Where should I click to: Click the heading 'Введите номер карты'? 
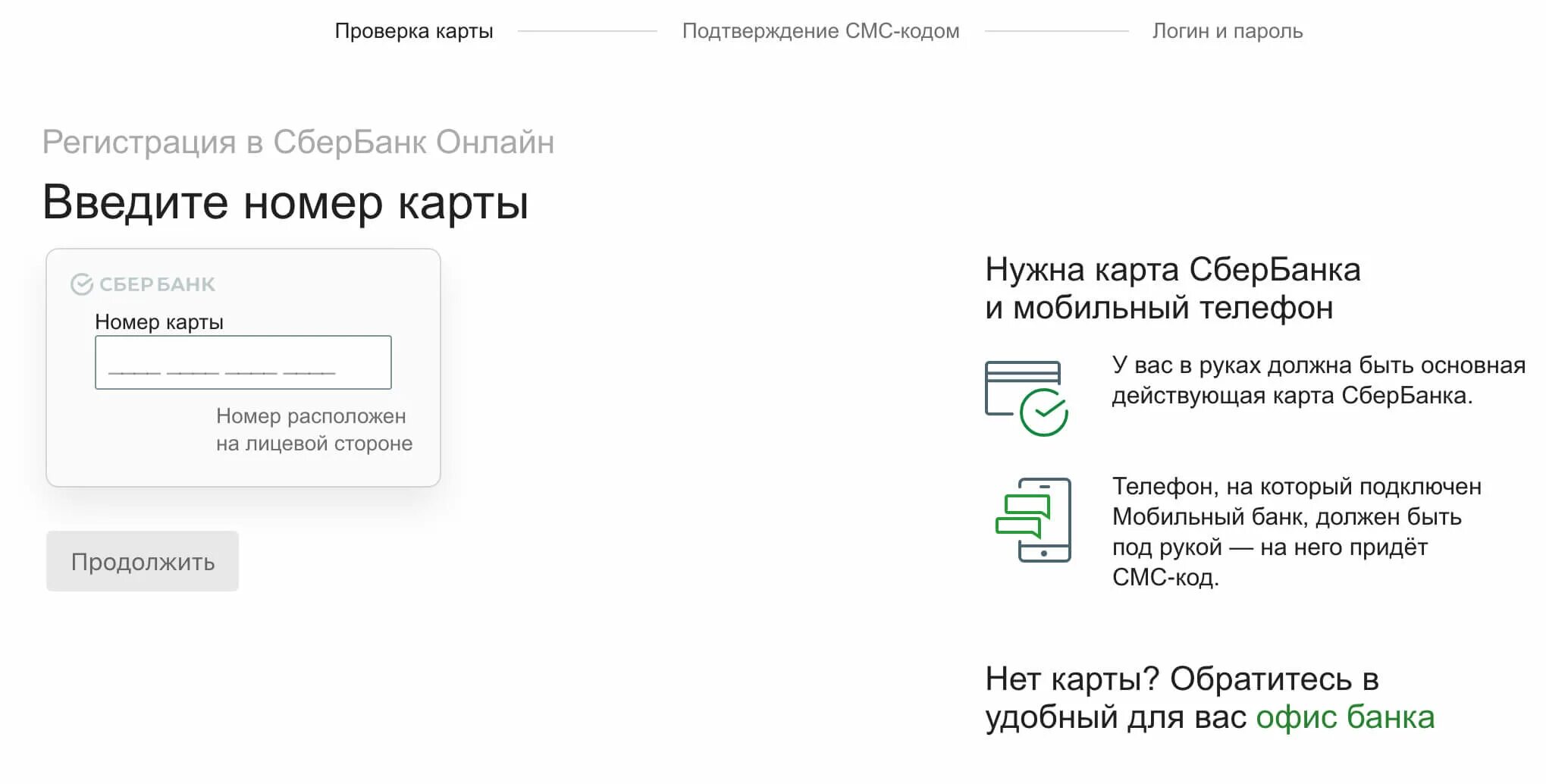(285, 202)
